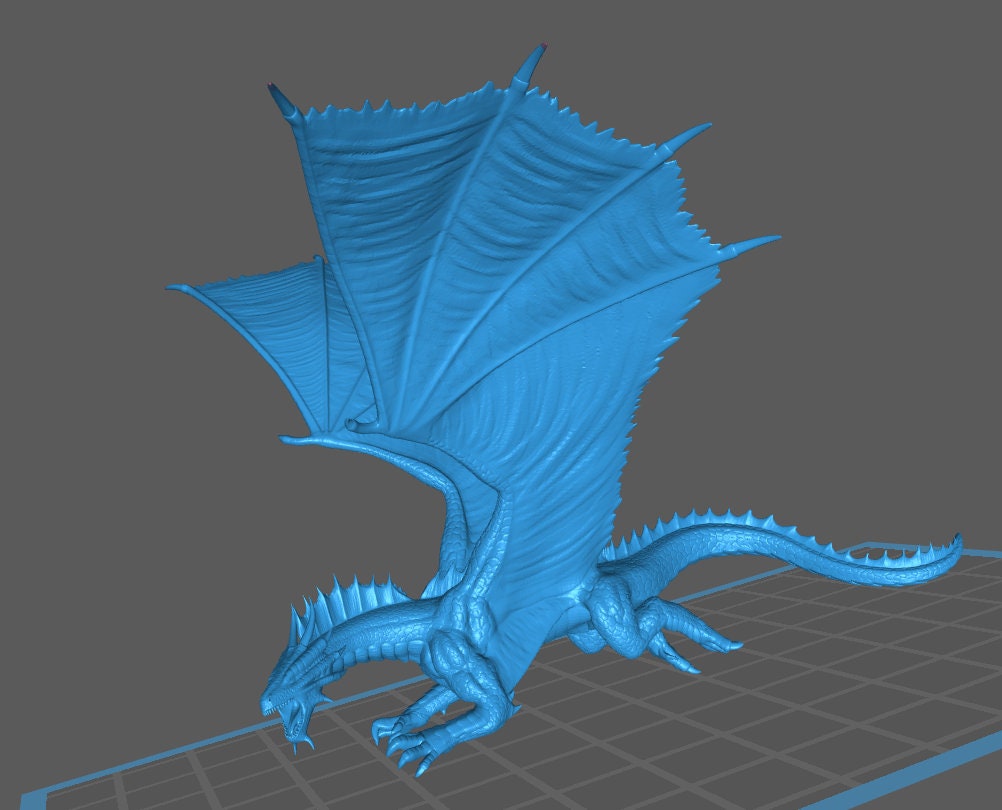1002x810 pixels.
Task: Click the wing thumb claw pointing left
Action: tap(292, 439)
